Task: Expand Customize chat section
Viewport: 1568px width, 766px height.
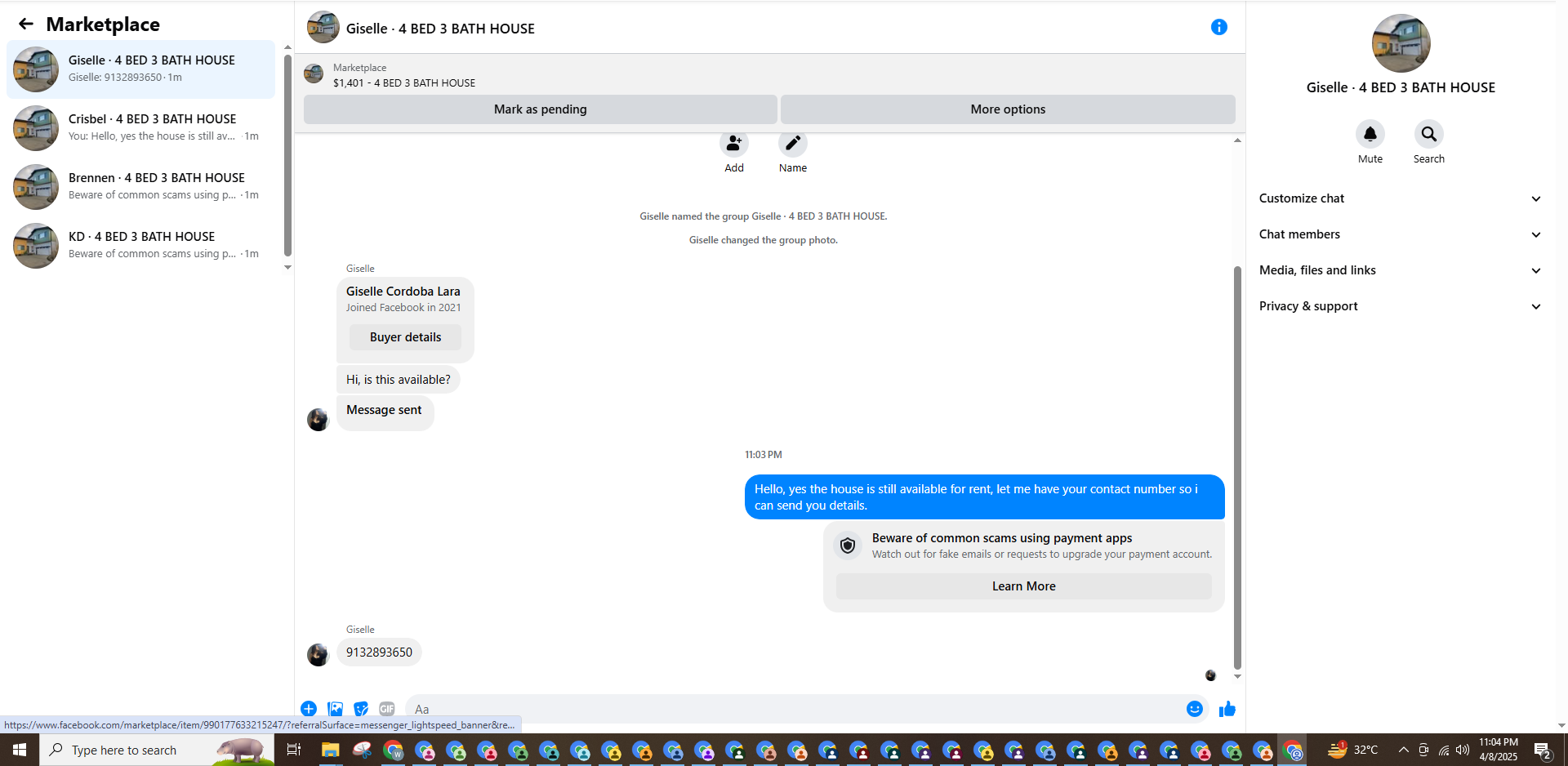Action: pyautogui.click(x=1401, y=198)
